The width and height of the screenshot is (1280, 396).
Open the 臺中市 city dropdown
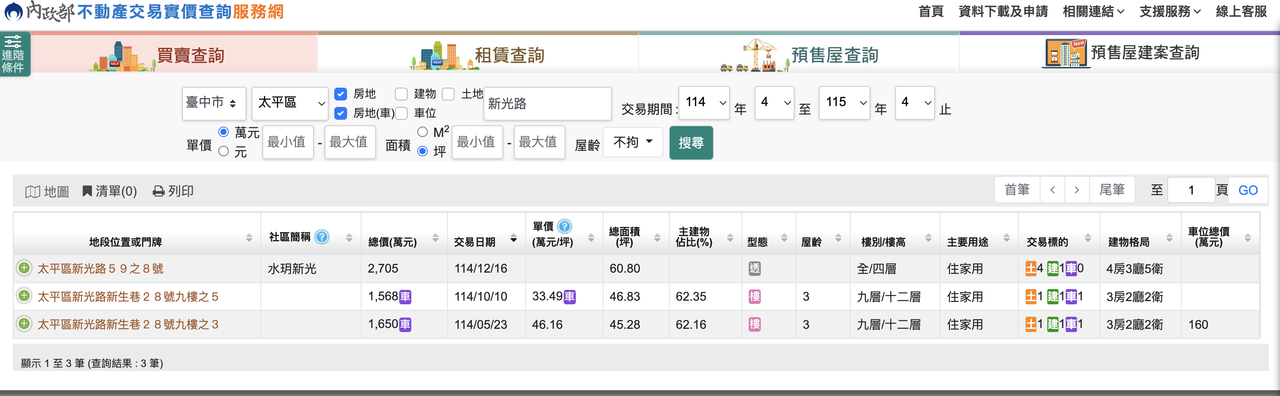[x=214, y=103]
